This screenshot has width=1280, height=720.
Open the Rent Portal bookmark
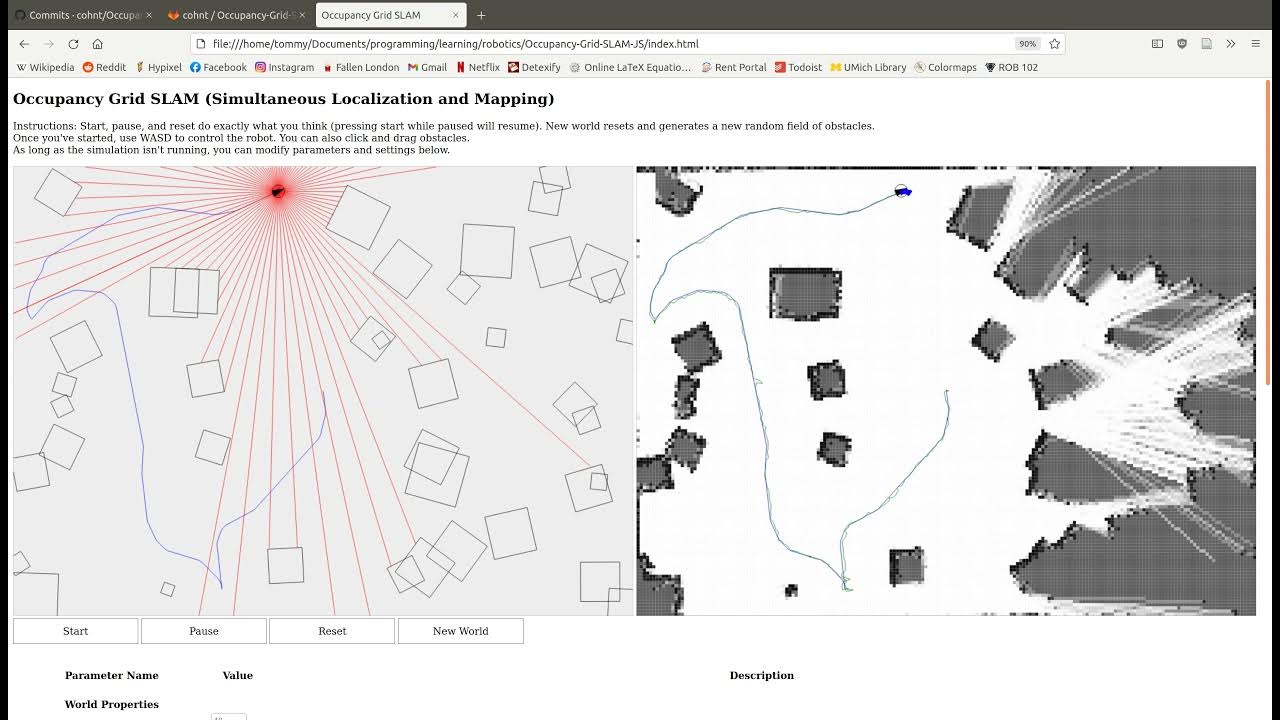tap(733, 67)
